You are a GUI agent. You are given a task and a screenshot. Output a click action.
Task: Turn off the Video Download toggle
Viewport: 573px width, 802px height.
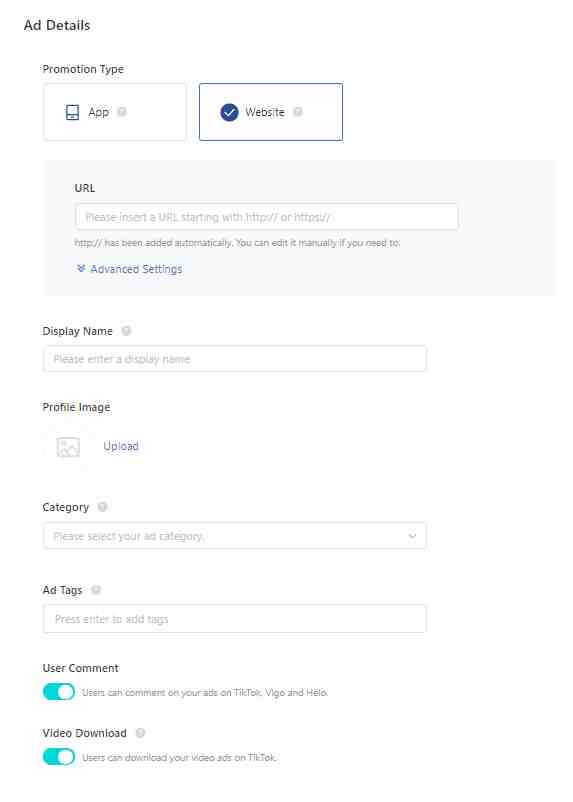pos(59,756)
